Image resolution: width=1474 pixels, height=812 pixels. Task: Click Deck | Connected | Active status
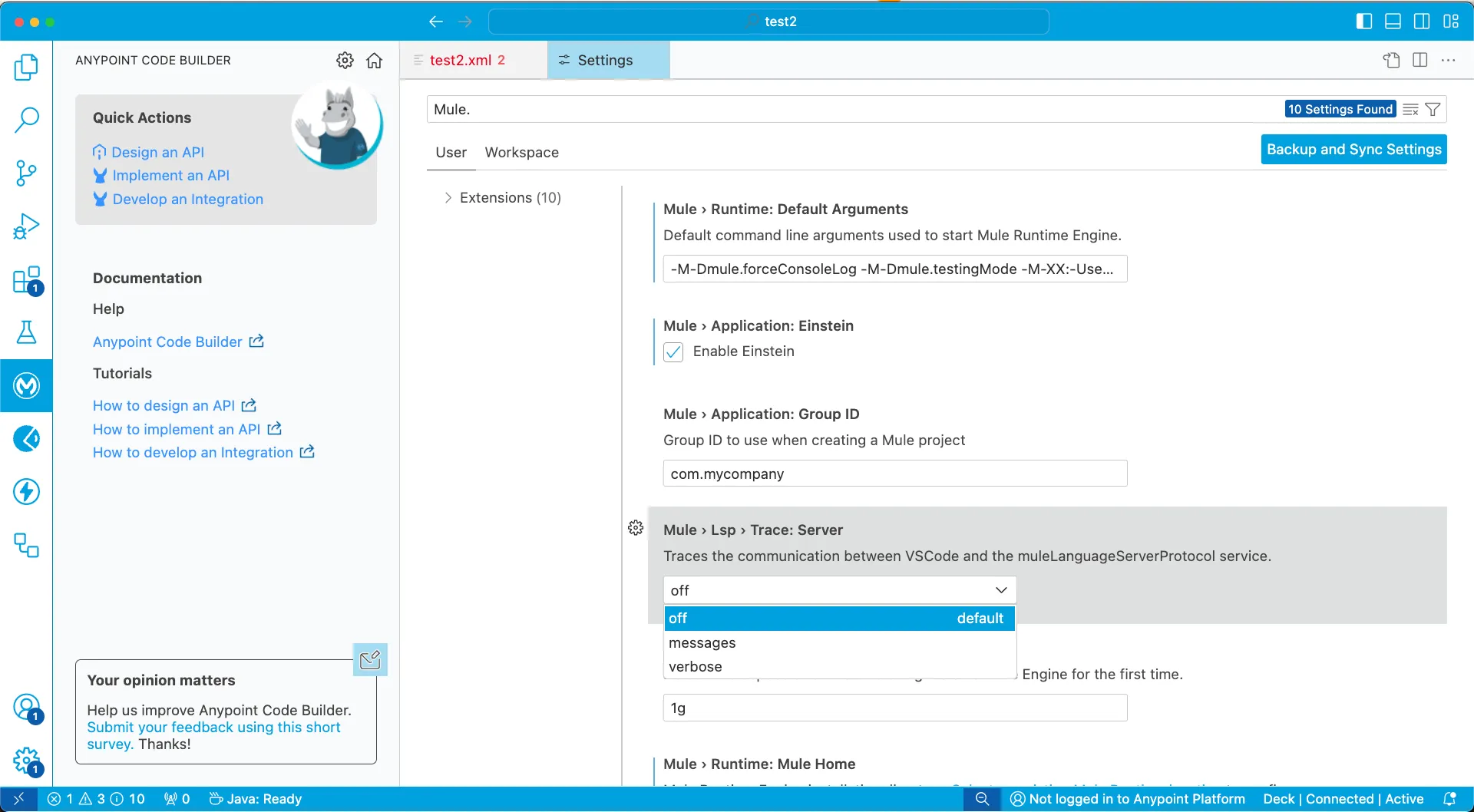[1343, 799]
